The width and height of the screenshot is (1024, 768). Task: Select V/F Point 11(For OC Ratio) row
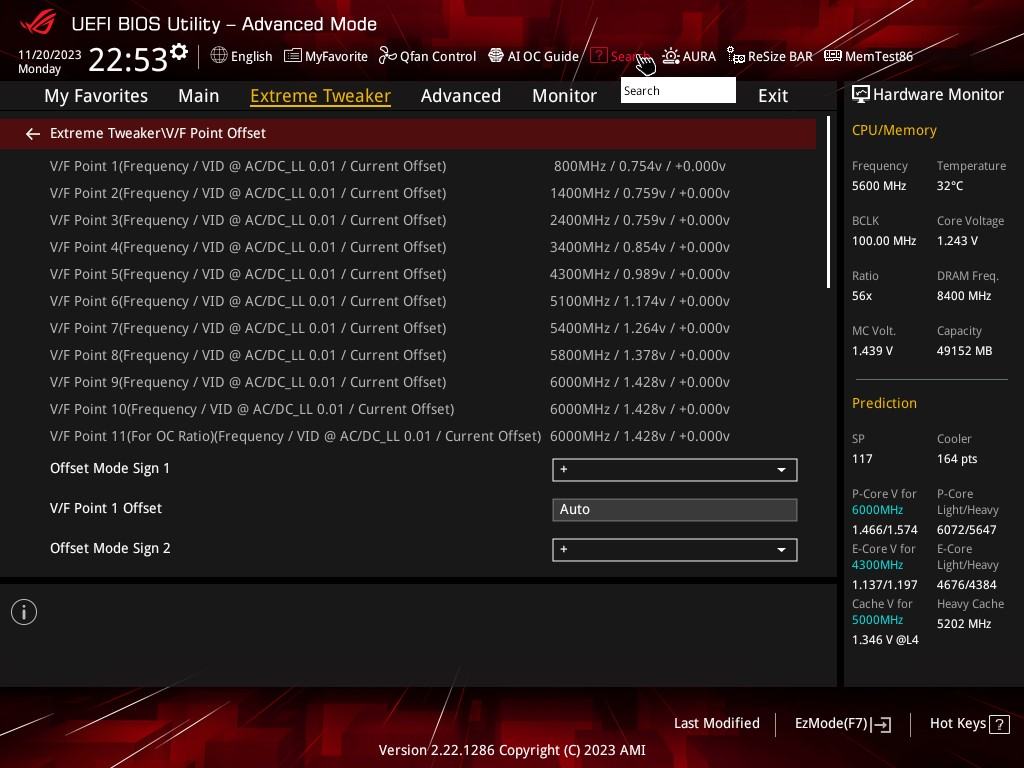(x=408, y=436)
